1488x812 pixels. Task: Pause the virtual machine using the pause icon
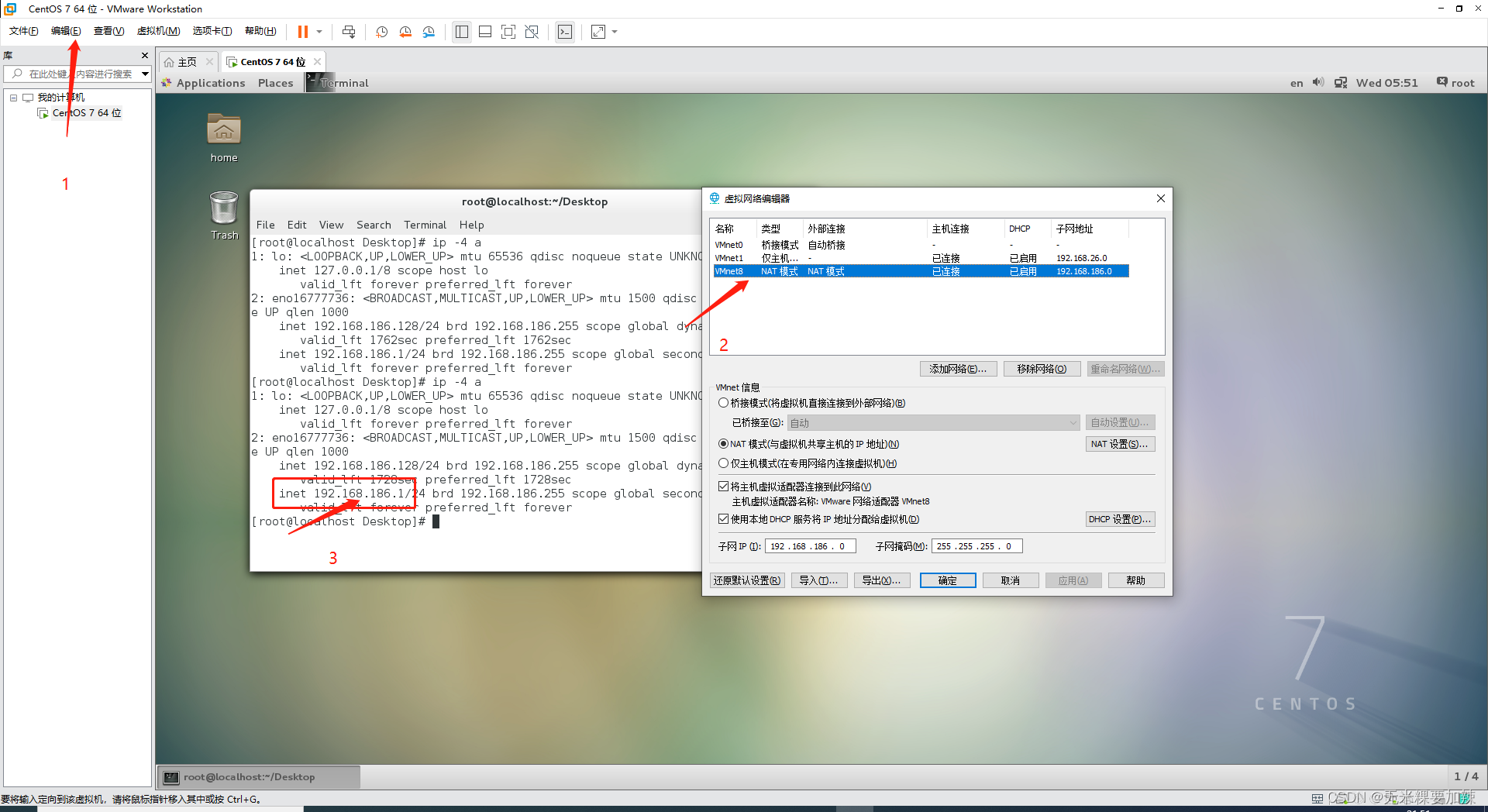coord(302,32)
